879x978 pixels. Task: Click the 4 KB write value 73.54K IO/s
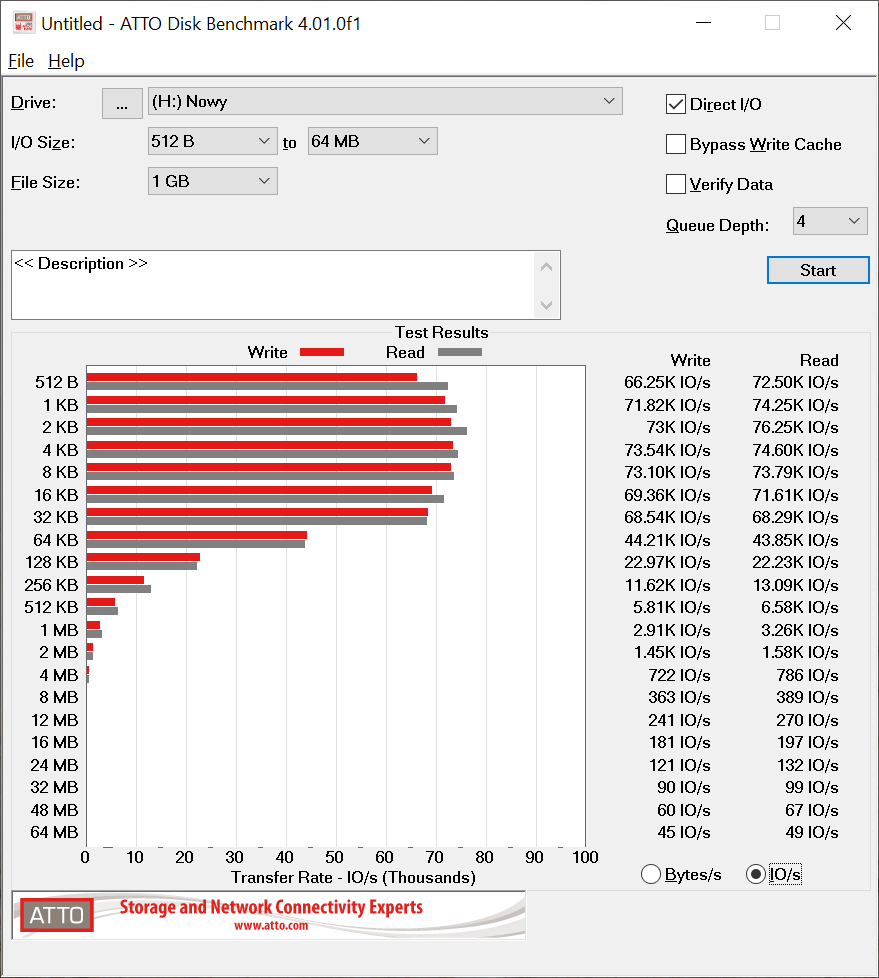point(667,450)
